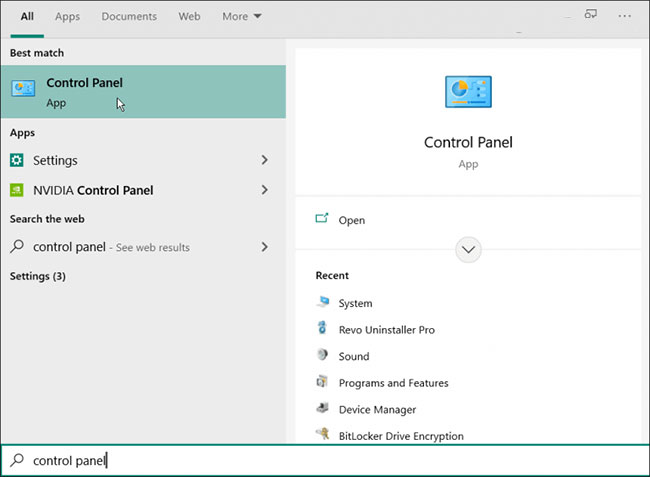Image resolution: width=650 pixels, height=477 pixels.
Task: Open recent item Programs and Features
Action: (x=393, y=383)
